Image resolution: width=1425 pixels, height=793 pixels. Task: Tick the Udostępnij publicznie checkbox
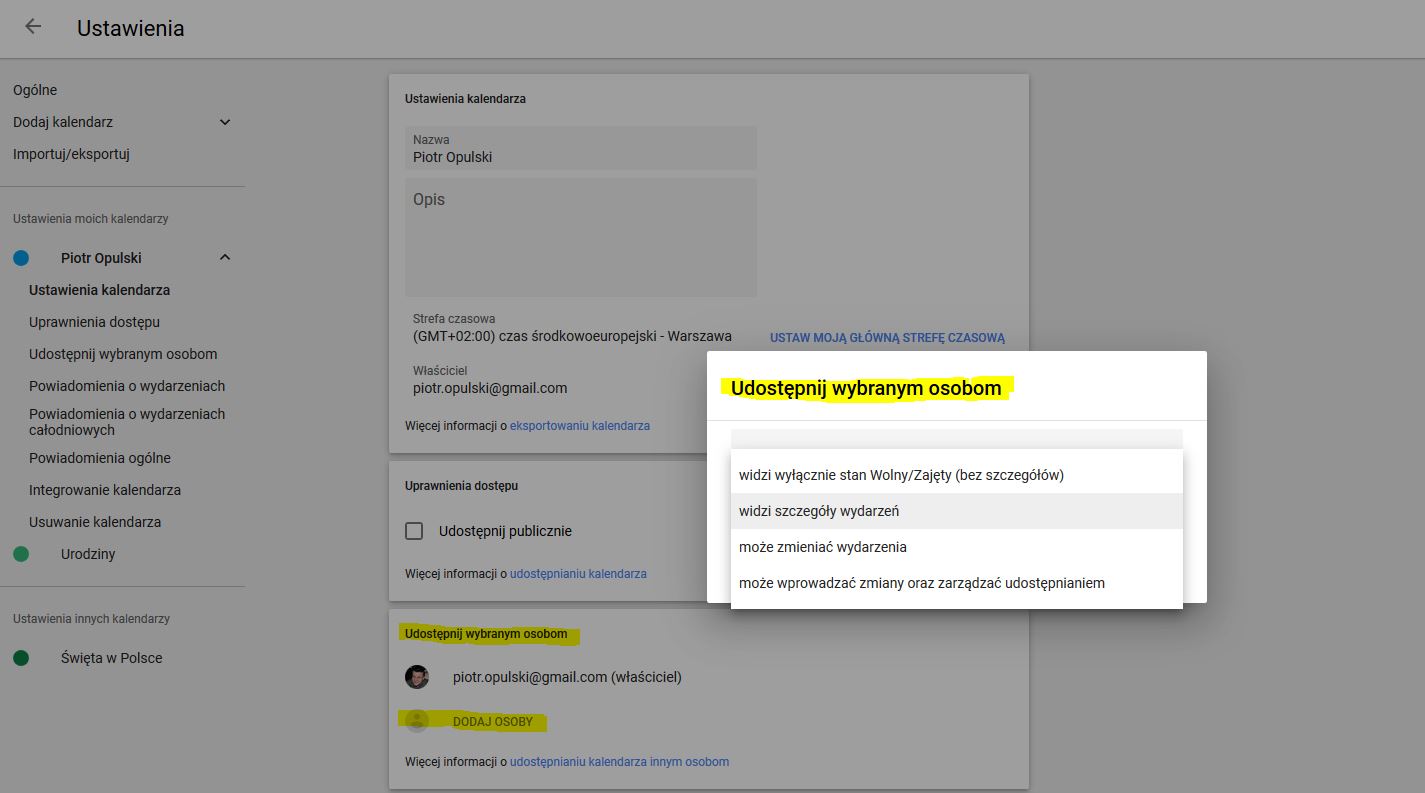[x=414, y=531]
